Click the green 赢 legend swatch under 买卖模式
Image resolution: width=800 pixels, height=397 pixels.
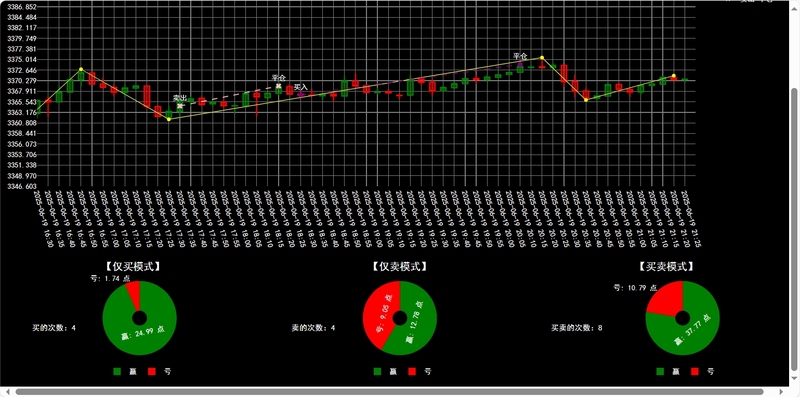pyautogui.click(x=660, y=371)
